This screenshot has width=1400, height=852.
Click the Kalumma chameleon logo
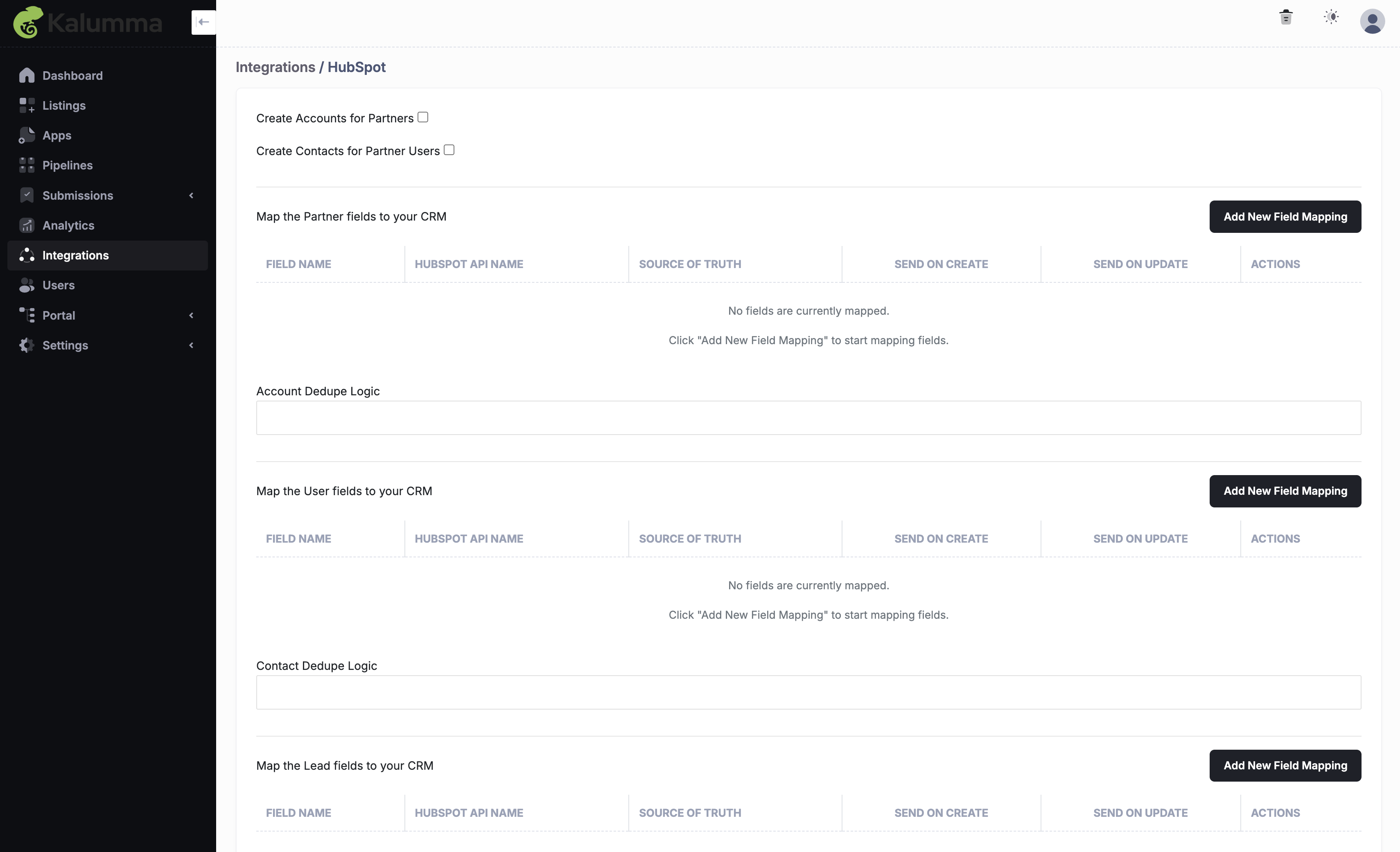pos(28,23)
